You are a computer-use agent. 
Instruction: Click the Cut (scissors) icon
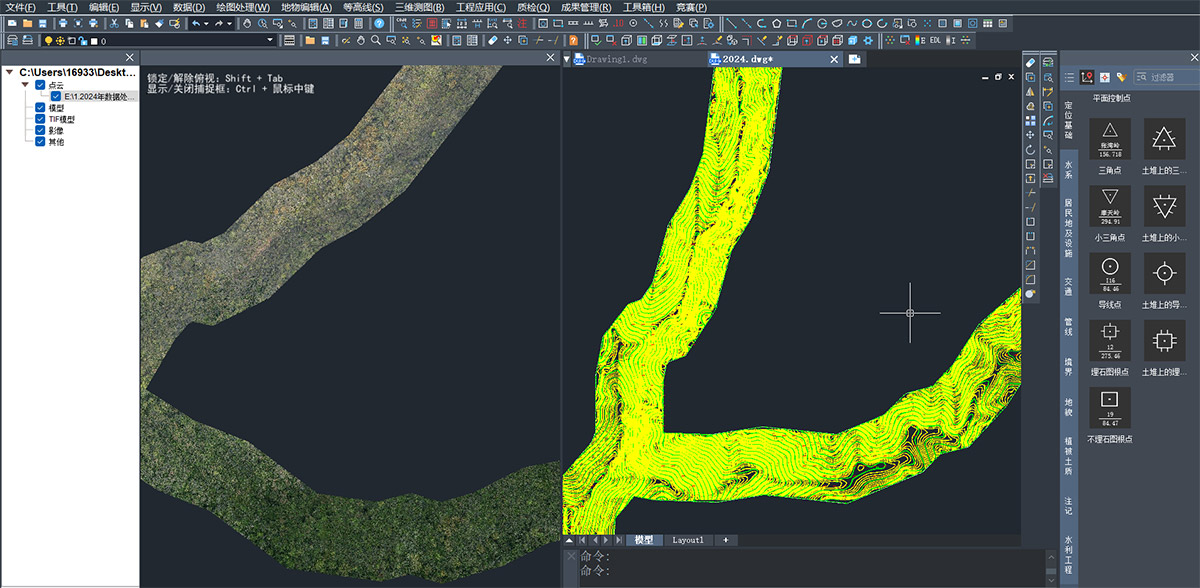[x=113, y=23]
